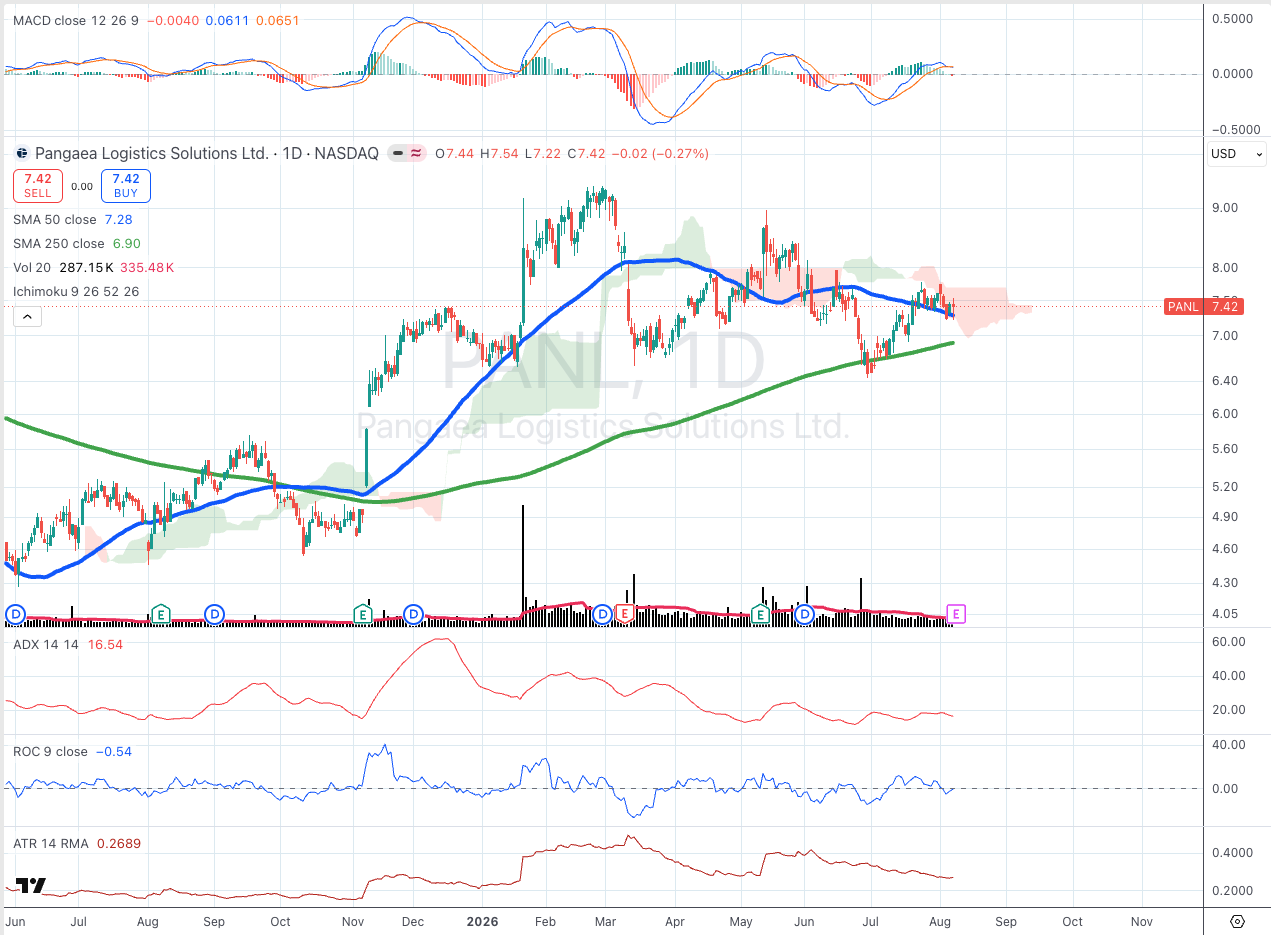
Task: Select the SMA 250 close indicator legend
Action: click(x=59, y=244)
